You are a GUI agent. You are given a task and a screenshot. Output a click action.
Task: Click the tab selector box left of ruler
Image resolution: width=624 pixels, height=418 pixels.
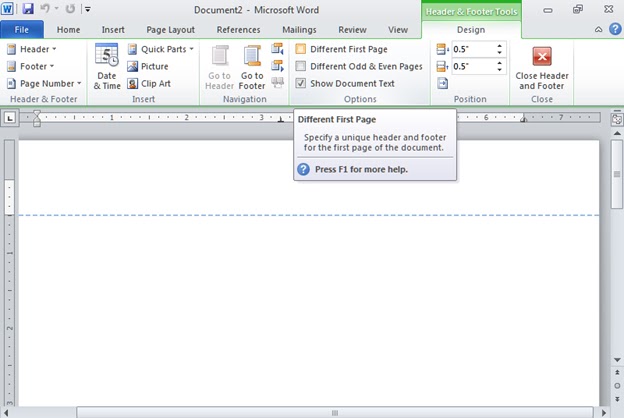click(x=10, y=118)
